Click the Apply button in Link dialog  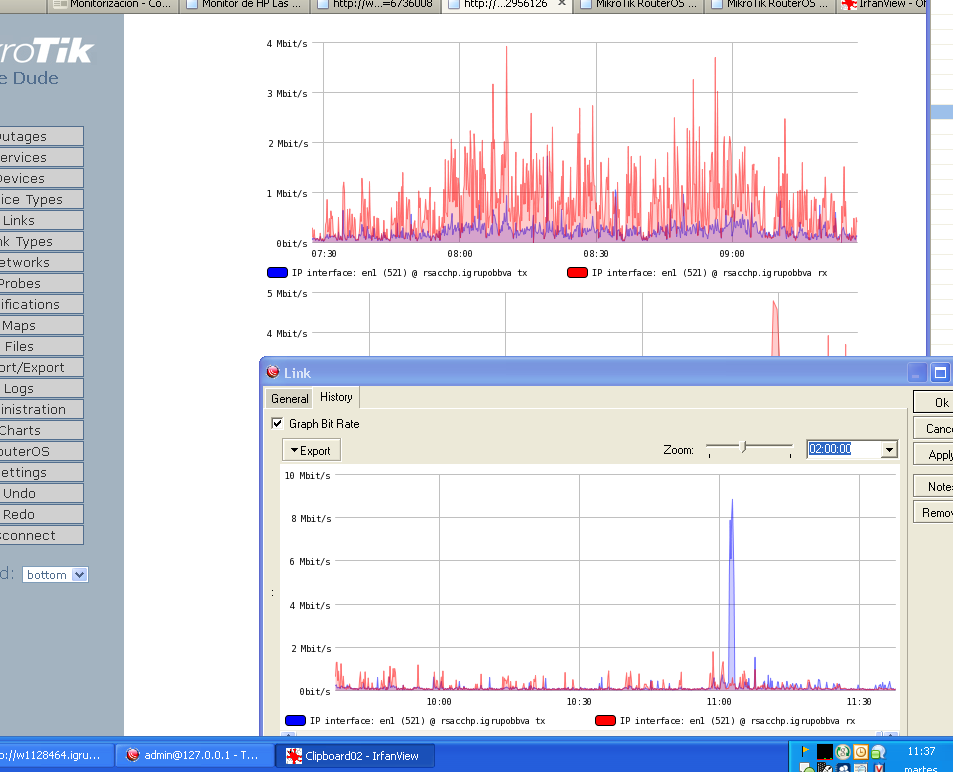coord(934,455)
